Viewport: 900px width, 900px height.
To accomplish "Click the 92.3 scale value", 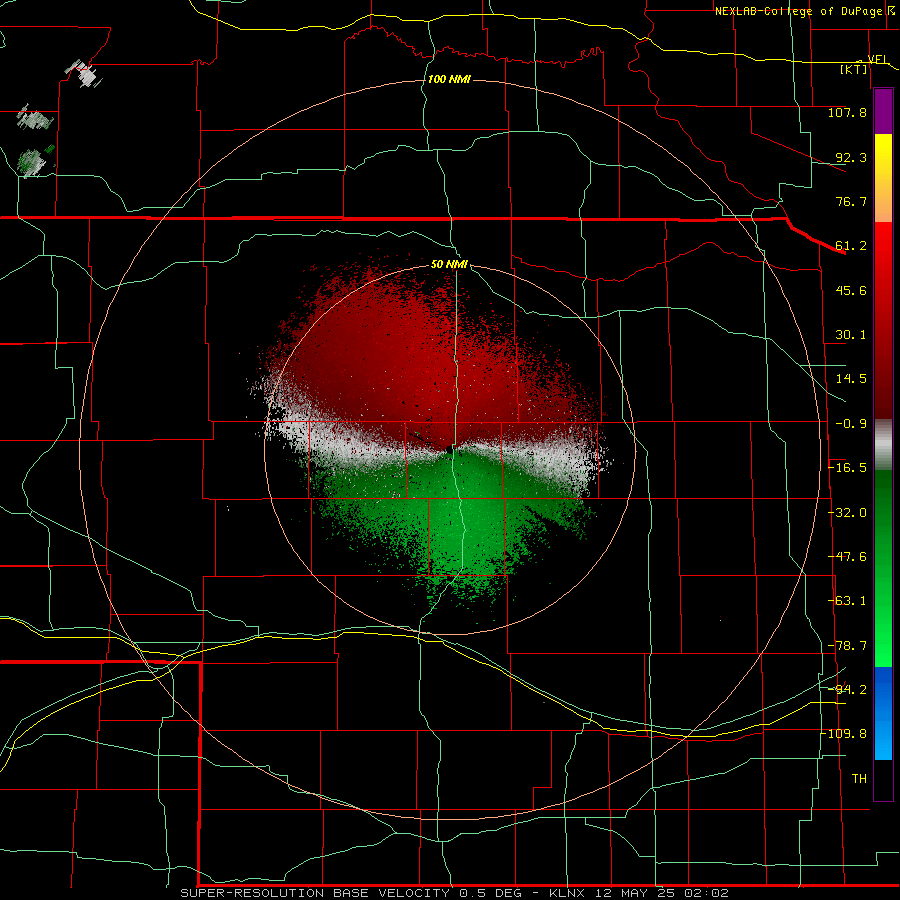I will 851,157.
